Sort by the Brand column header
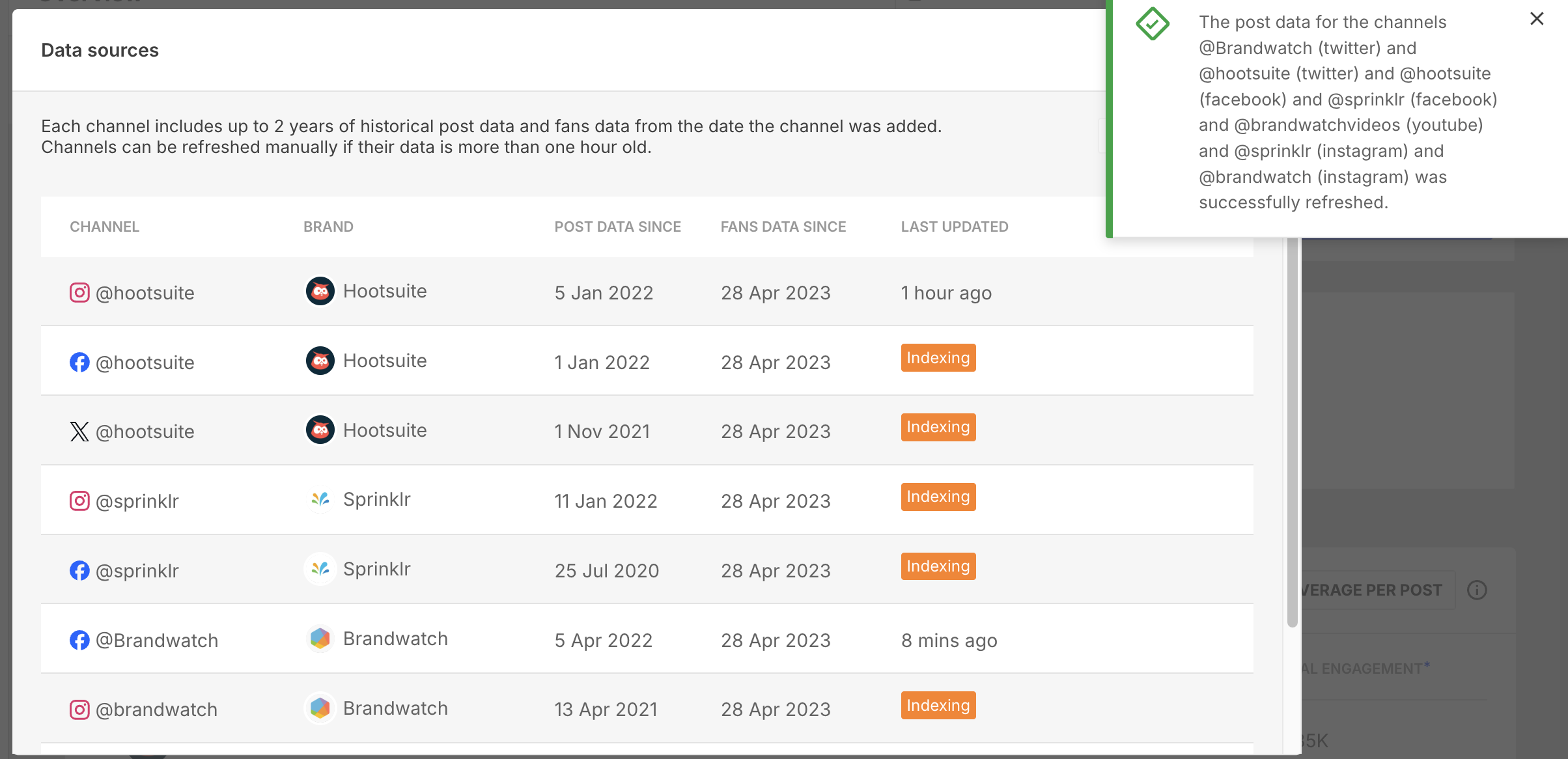 point(328,227)
